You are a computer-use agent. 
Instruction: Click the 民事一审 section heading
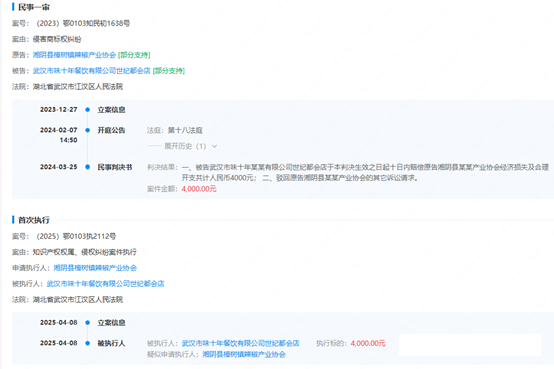coord(34,7)
